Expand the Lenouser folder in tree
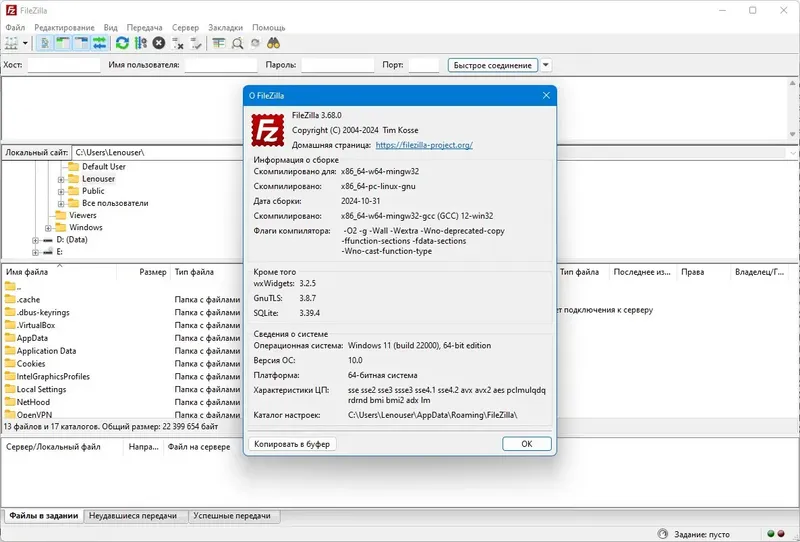 [61, 179]
